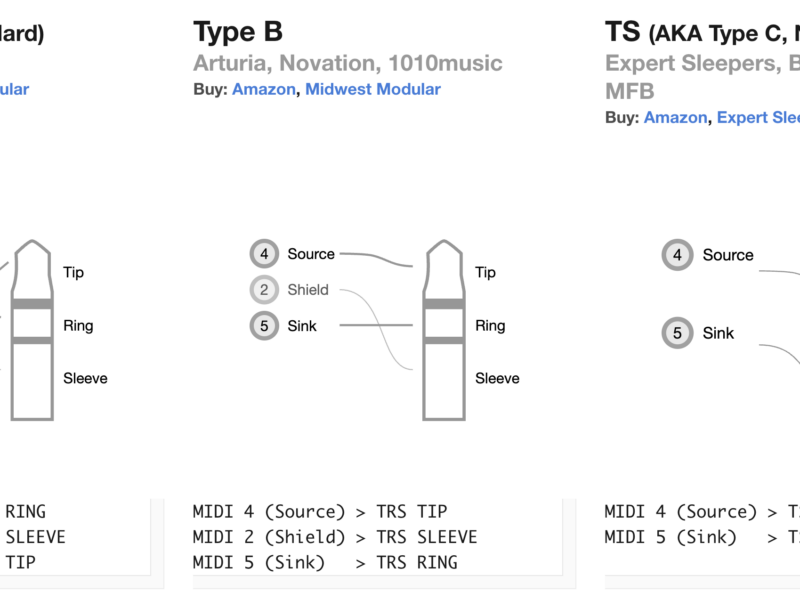Click the 'MIDI 2 (Shield) > TRS SLEEVE' code line
Screen dimensions: 800x600
pos(335,537)
